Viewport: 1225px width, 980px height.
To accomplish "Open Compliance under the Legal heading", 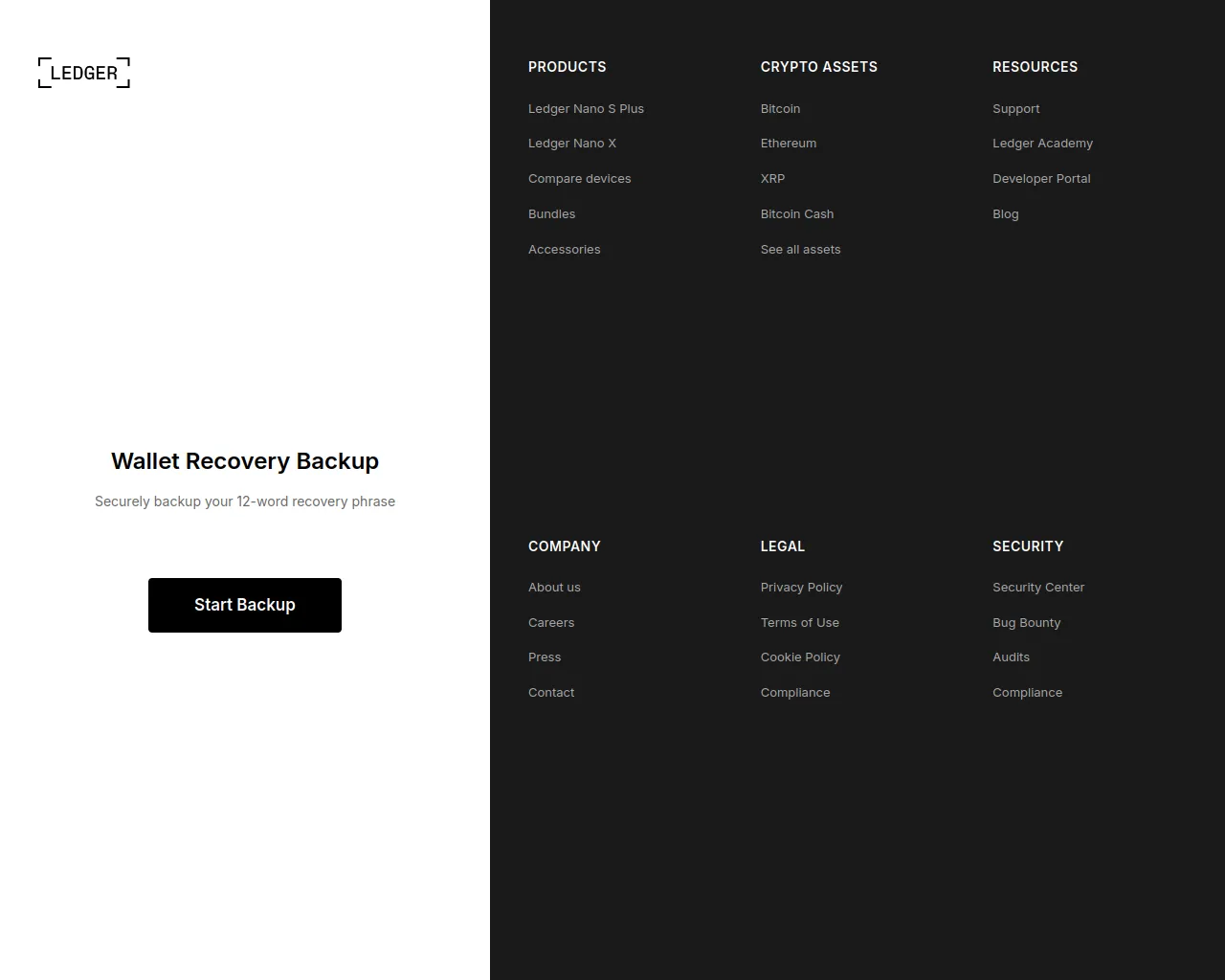I will (795, 693).
